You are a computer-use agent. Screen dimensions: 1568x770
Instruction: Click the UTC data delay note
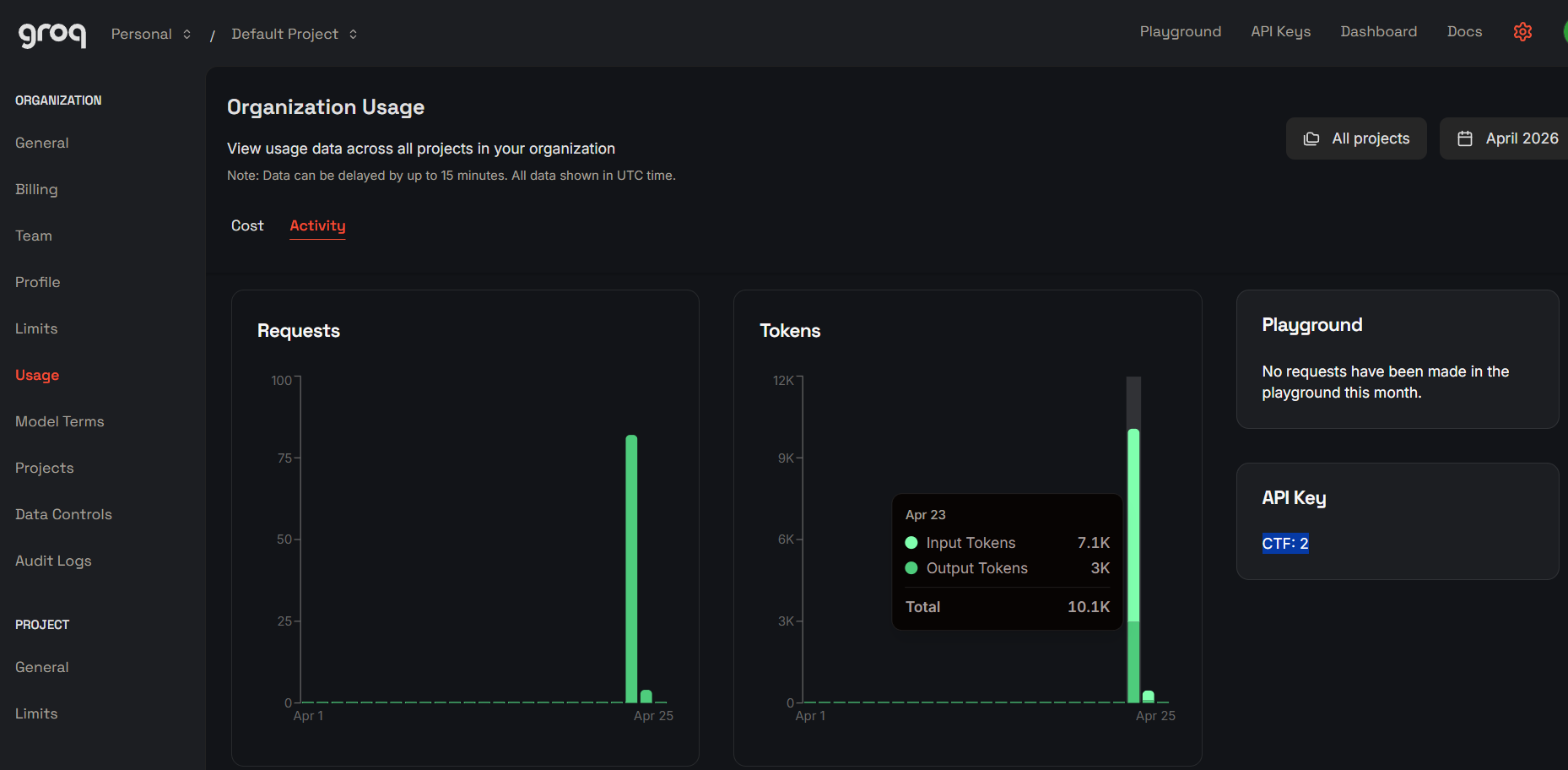(451, 176)
